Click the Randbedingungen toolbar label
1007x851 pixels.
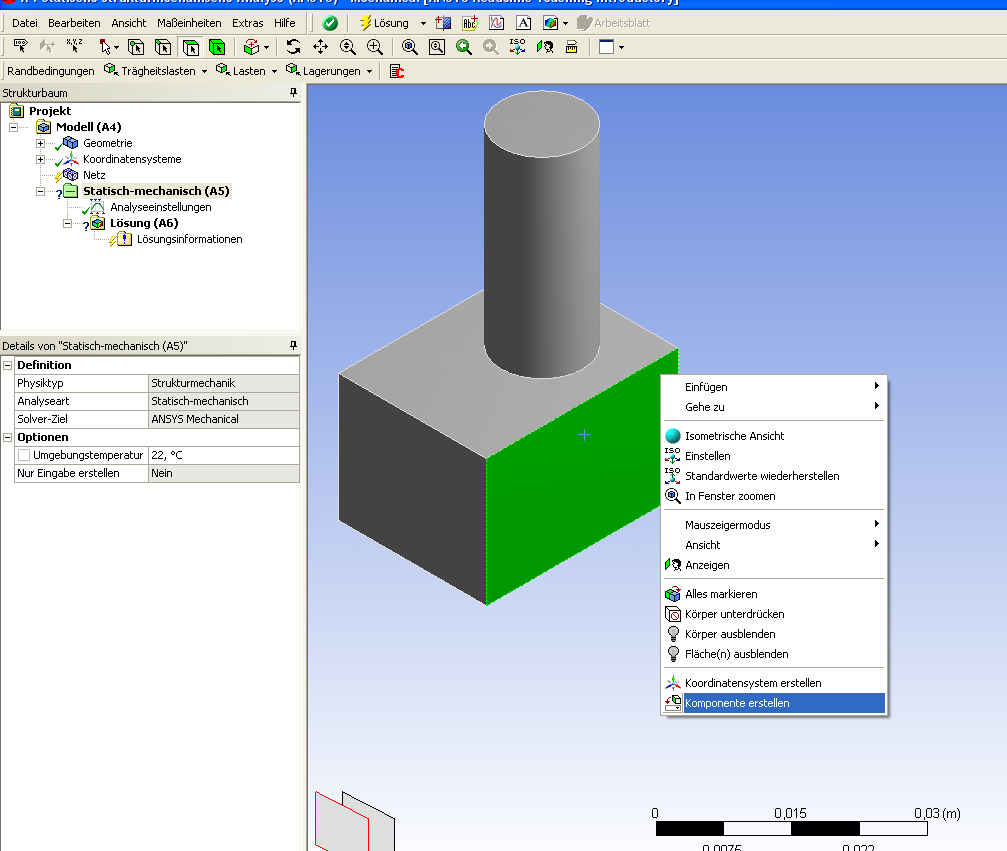tap(51, 71)
